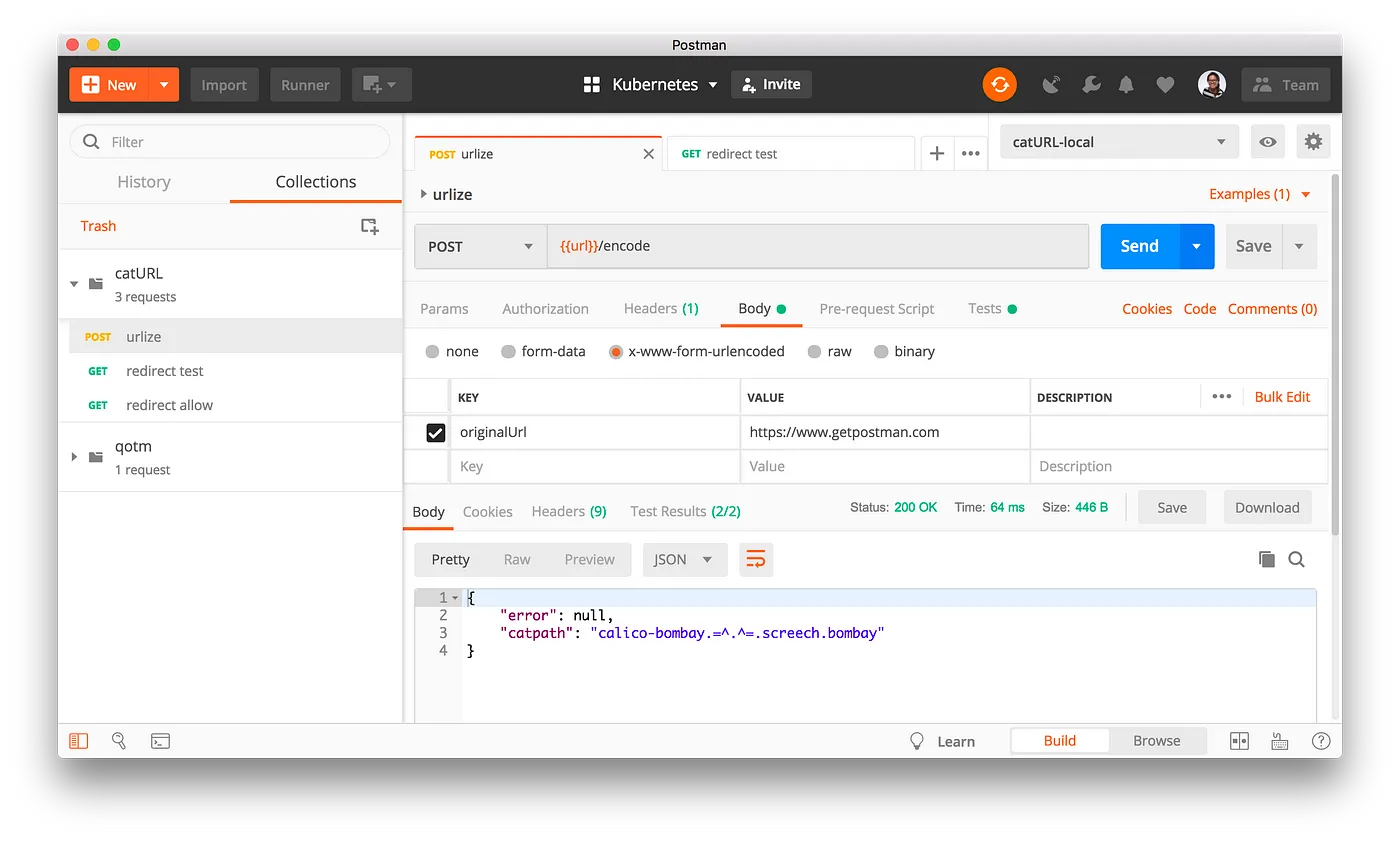Toggle sidebar icon in bottom status bar
Viewport: 1400px width, 841px height.
(x=79, y=741)
